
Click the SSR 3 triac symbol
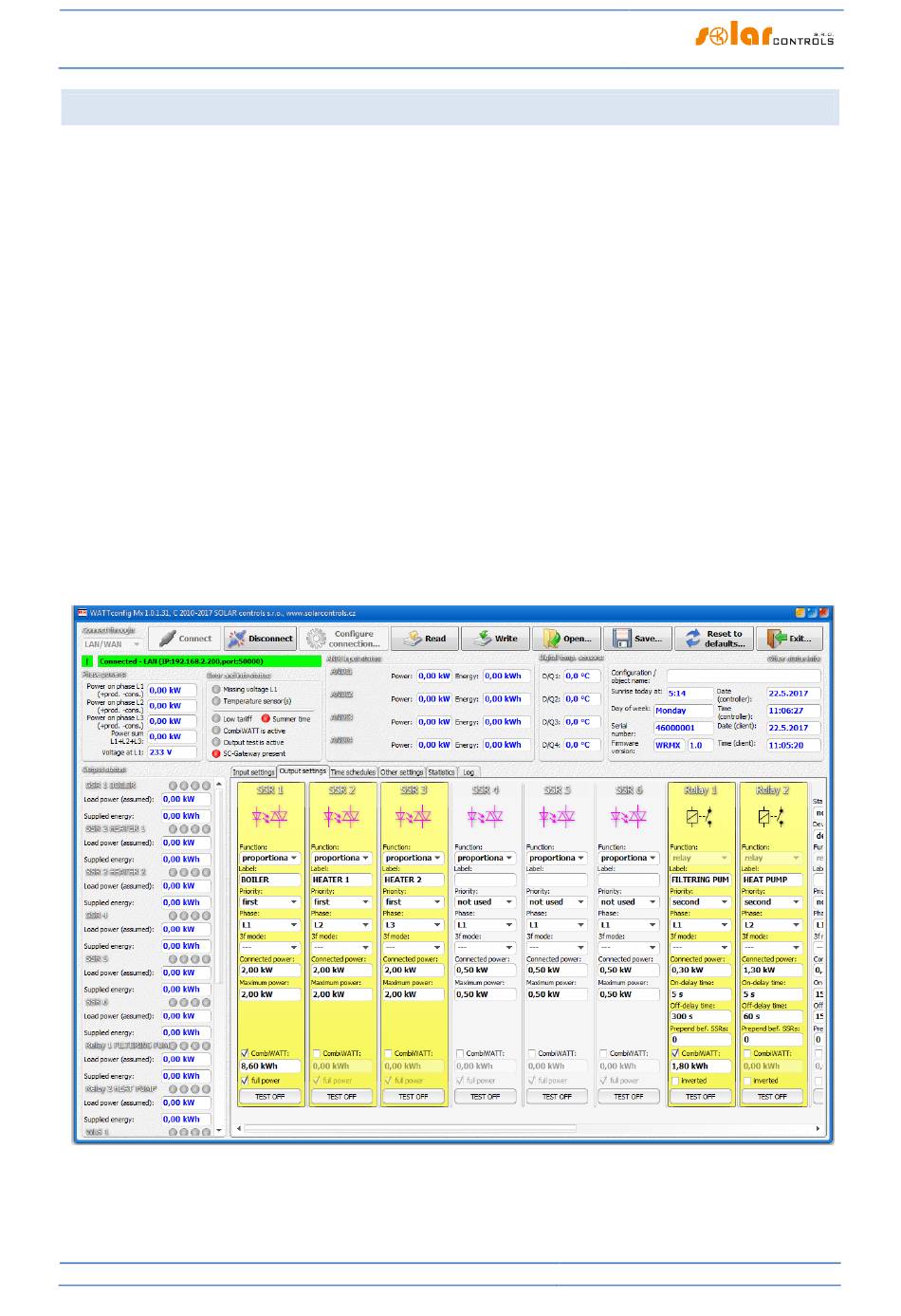414,816
